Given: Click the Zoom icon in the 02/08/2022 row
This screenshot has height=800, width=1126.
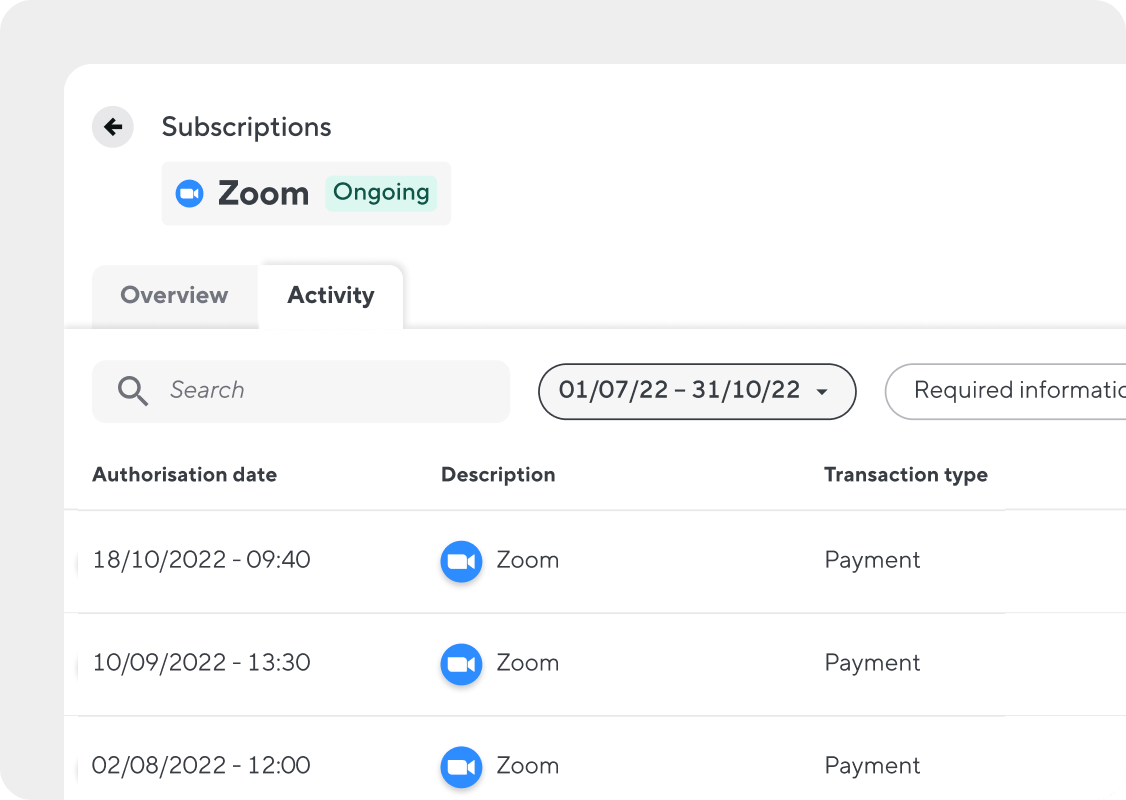Looking at the screenshot, I should click(x=461, y=767).
